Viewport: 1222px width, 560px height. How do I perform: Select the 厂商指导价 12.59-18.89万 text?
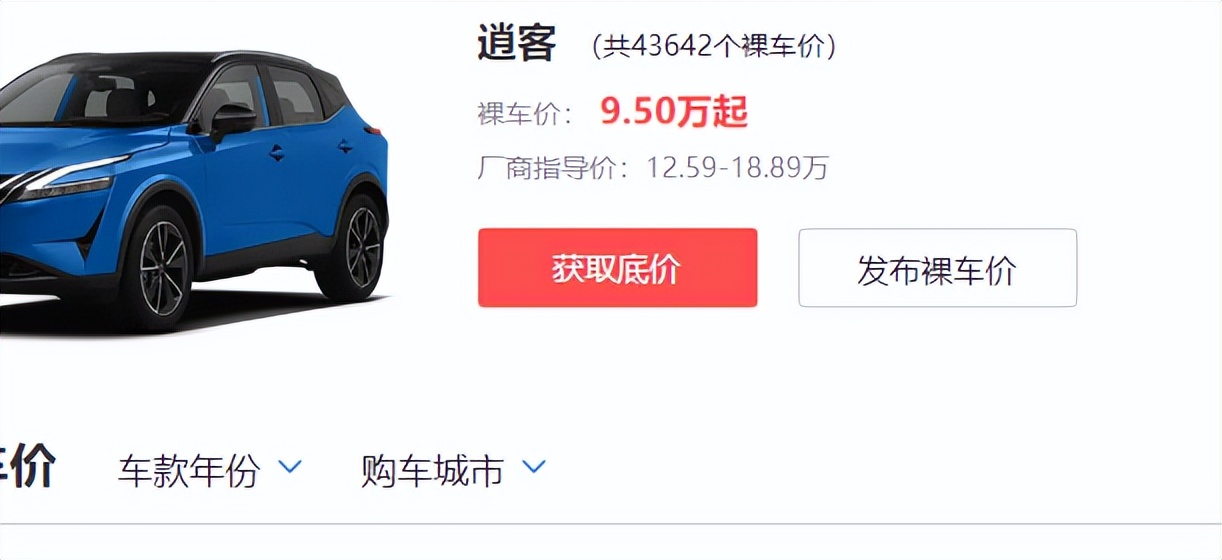coord(653,167)
